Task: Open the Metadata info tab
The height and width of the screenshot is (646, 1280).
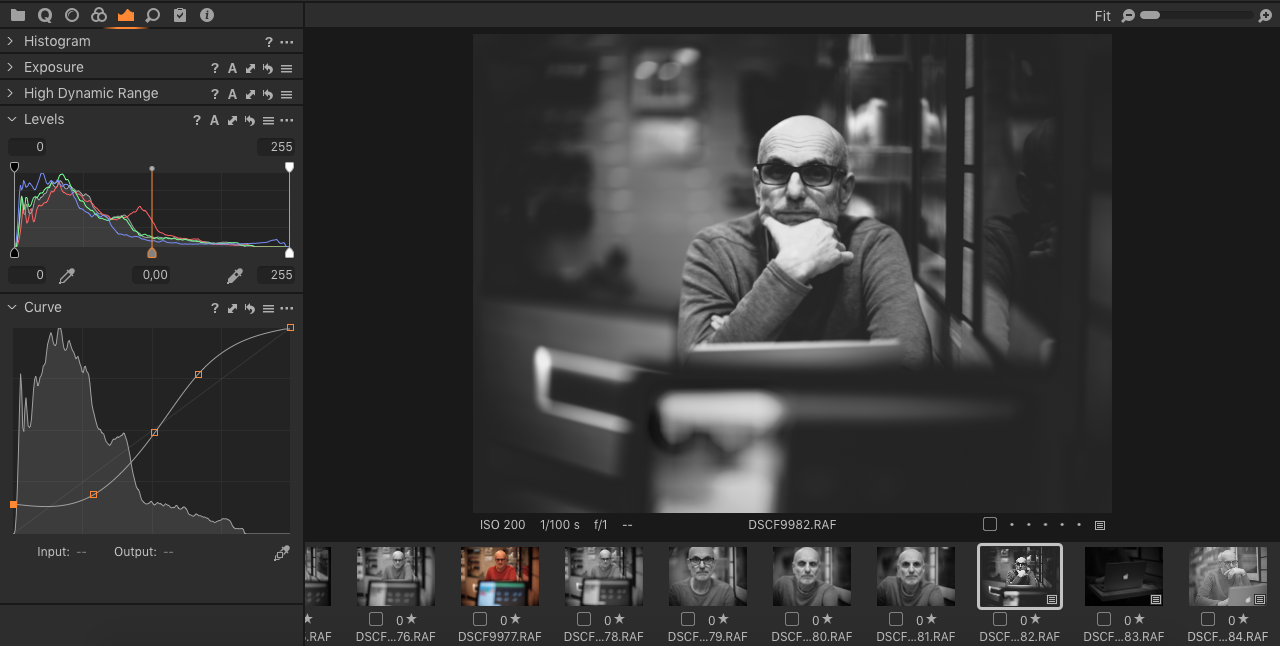Action: tap(208, 15)
